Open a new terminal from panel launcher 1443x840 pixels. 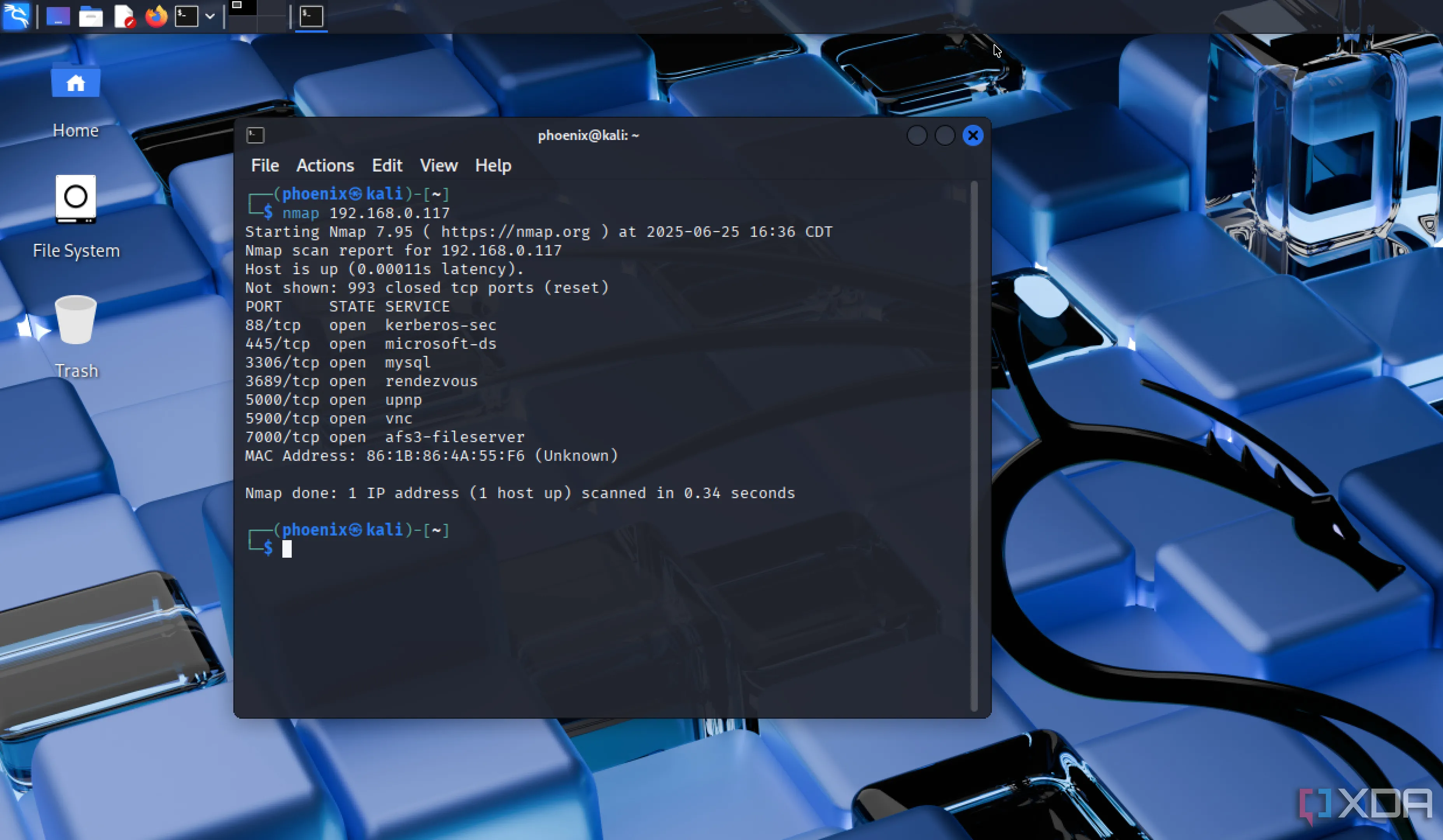click(x=187, y=16)
